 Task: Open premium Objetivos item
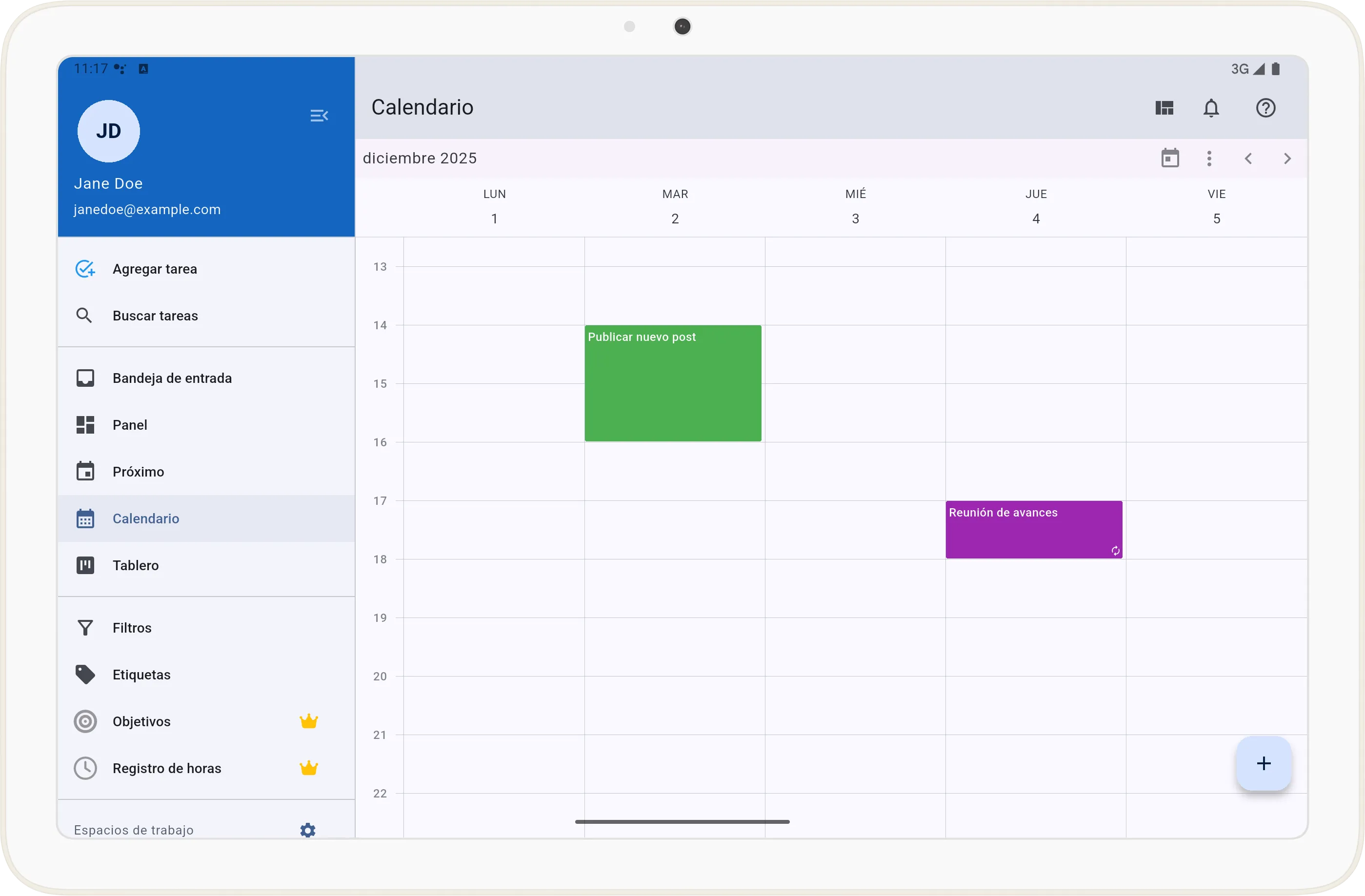[141, 721]
